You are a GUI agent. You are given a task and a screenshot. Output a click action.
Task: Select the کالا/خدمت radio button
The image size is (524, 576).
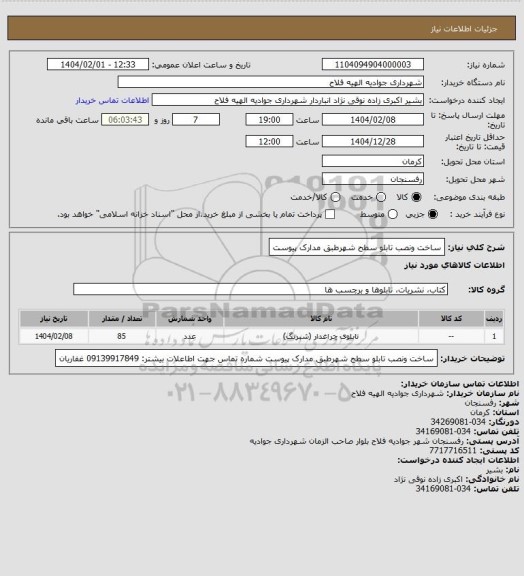point(335,197)
